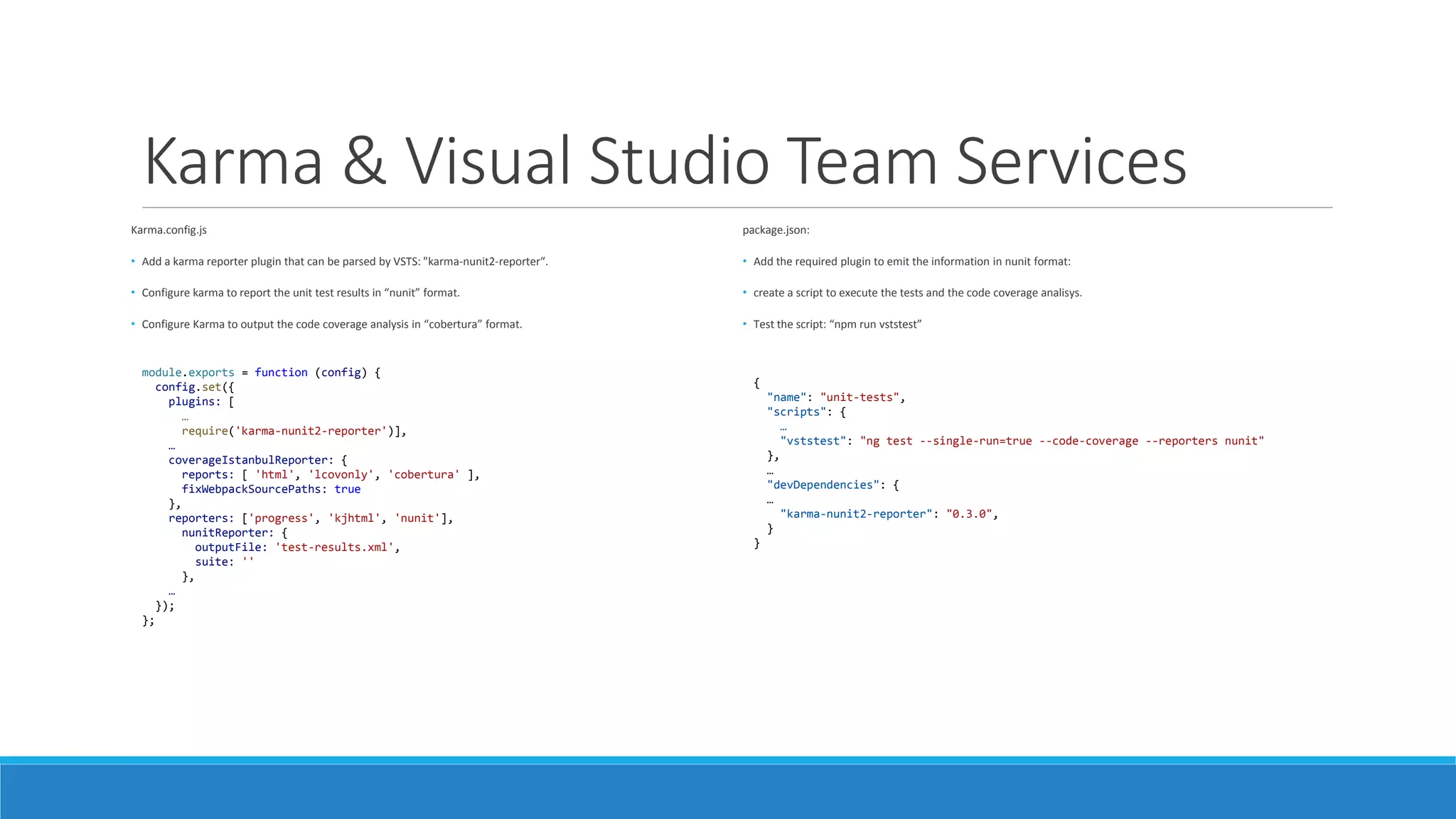Viewport: 1456px width, 819px height.
Task: Click the 'npm run vststest' bullet
Action: 837,324
